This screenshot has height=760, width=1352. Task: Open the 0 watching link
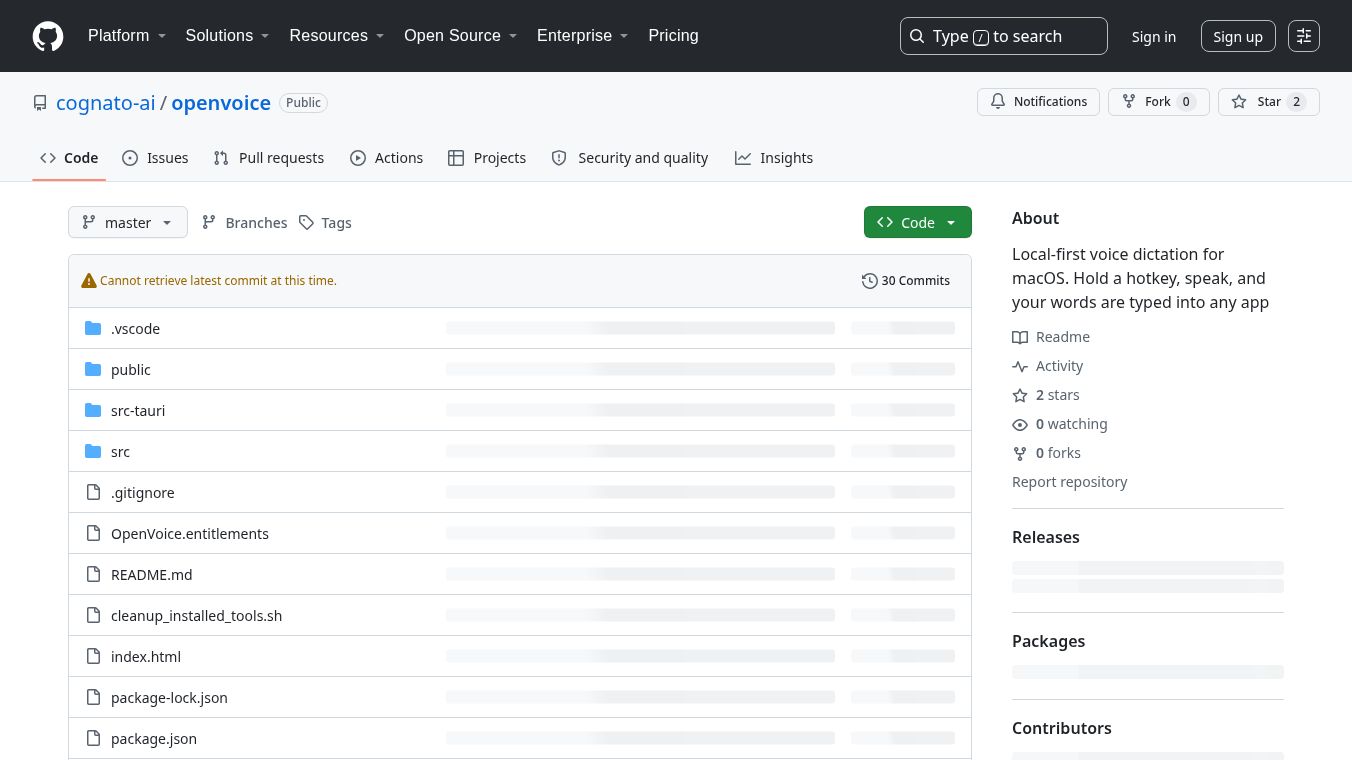(x=1060, y=424)
